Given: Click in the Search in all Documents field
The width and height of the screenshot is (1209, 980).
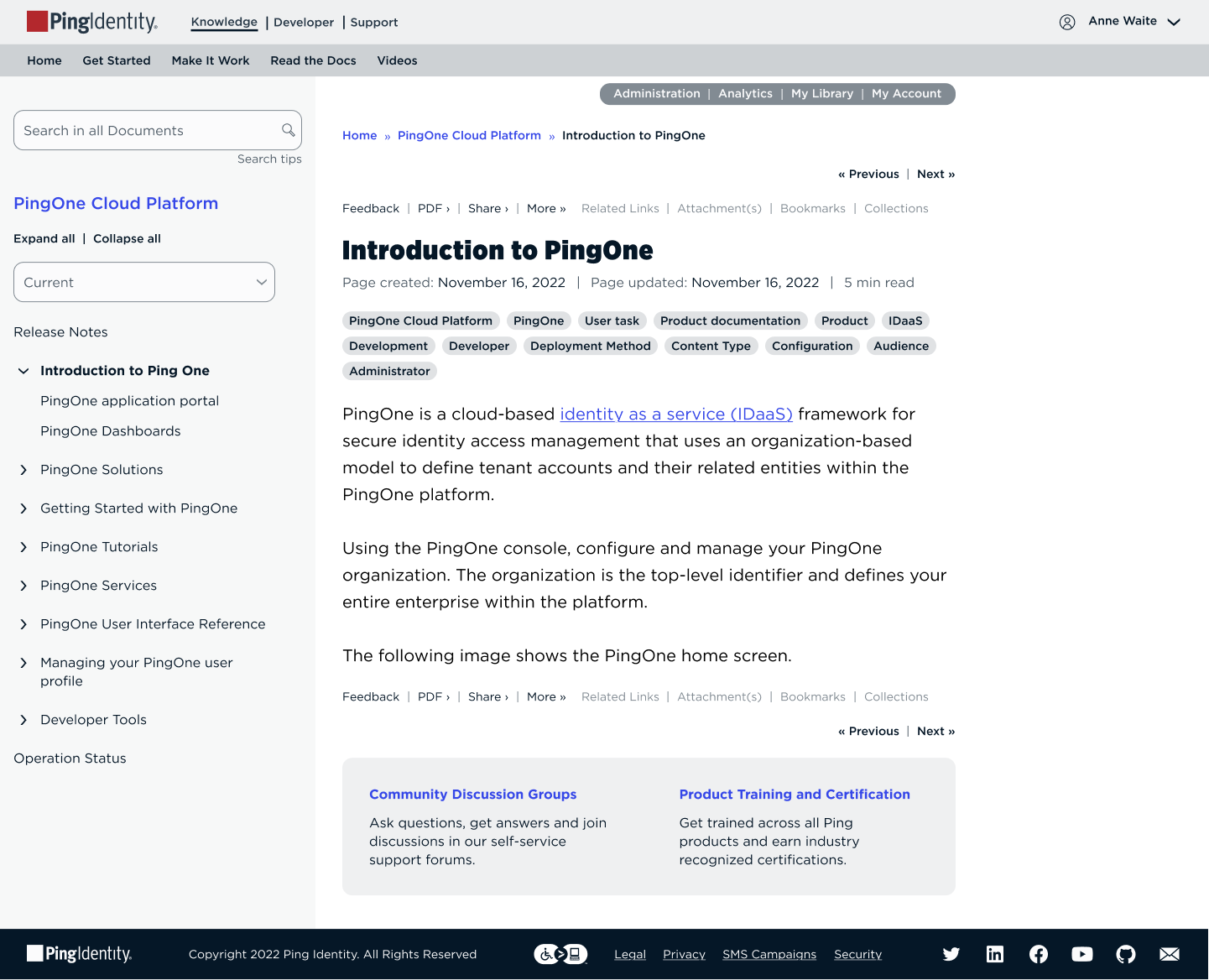Looking at the screenshot, I should click(x=147, y=130).
